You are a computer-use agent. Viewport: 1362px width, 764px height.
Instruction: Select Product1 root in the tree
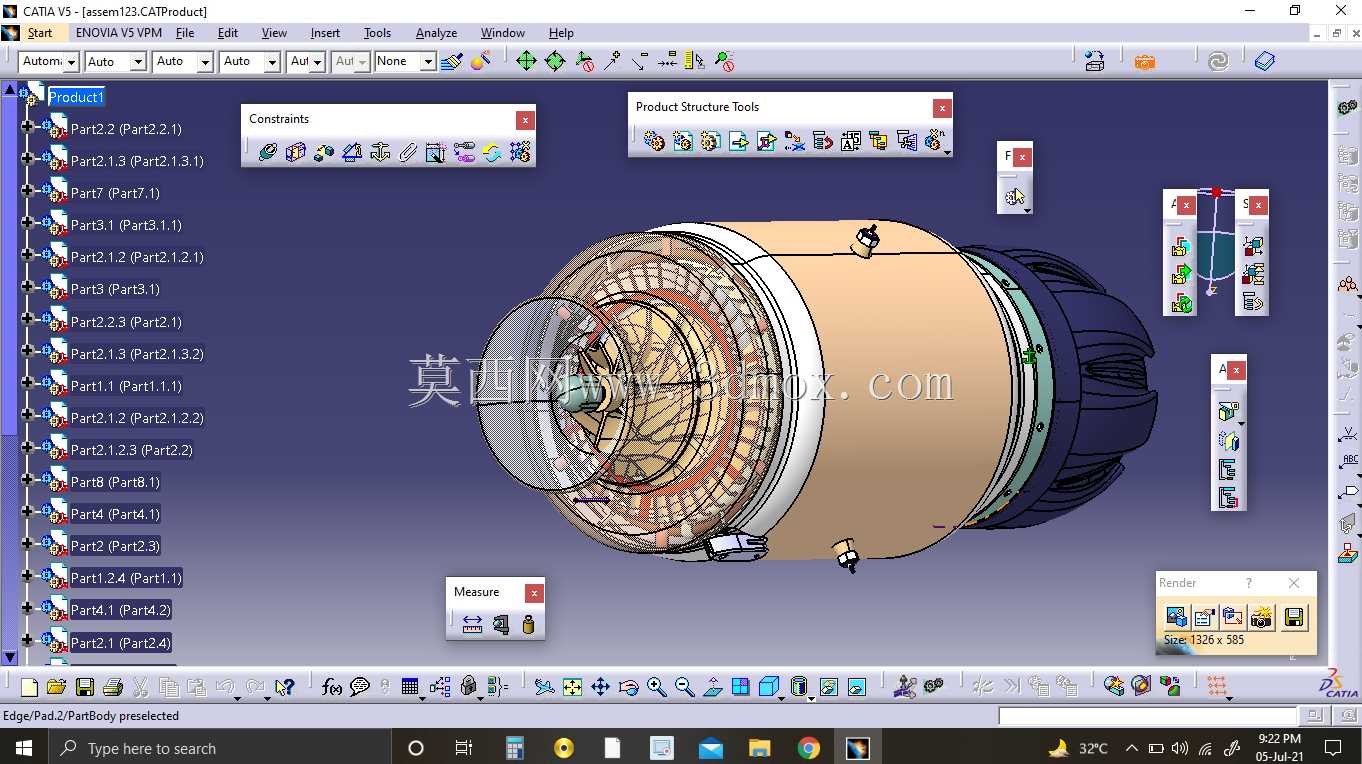[76, 97]
